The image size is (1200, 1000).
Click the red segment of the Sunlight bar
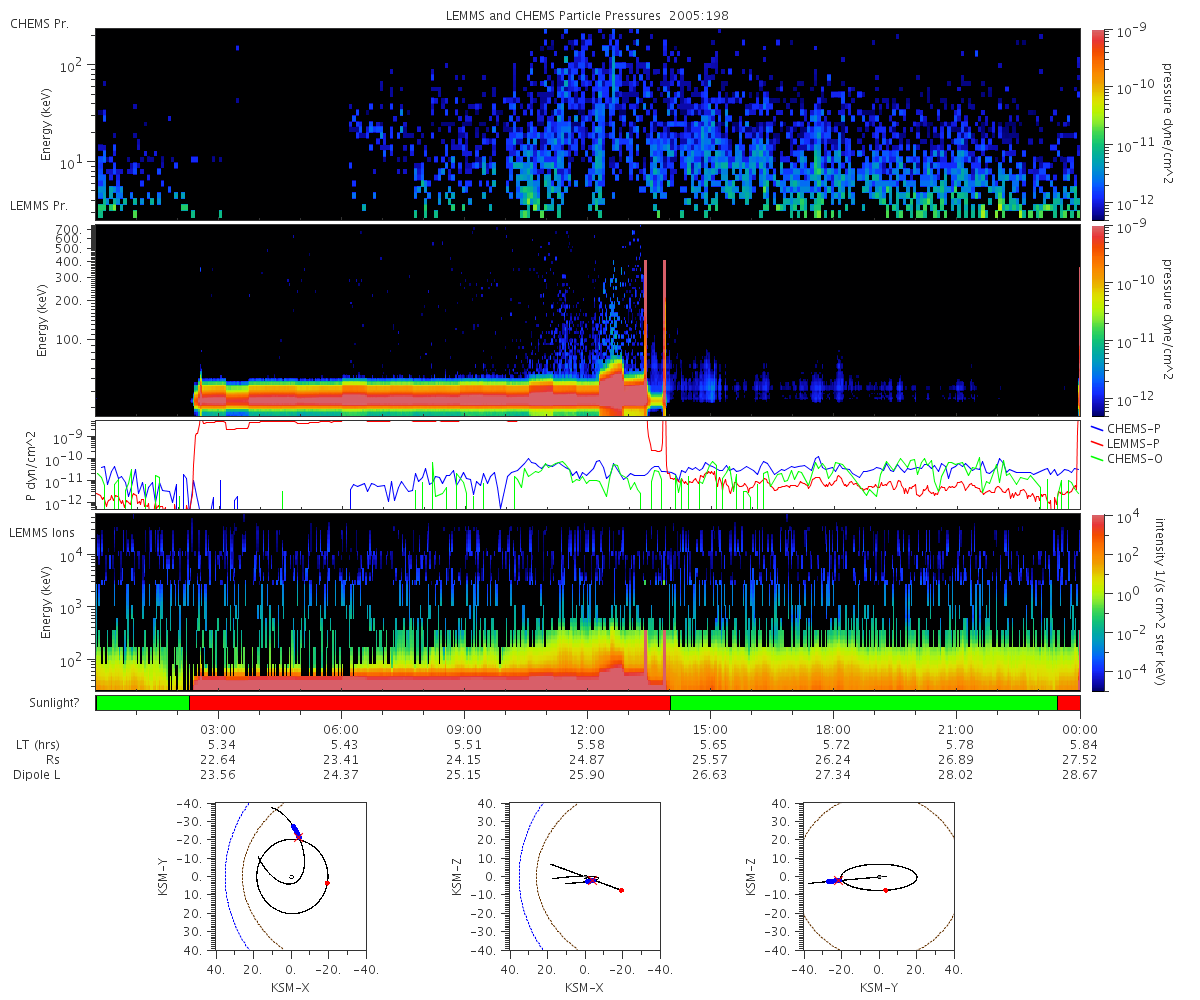(429, 703)
